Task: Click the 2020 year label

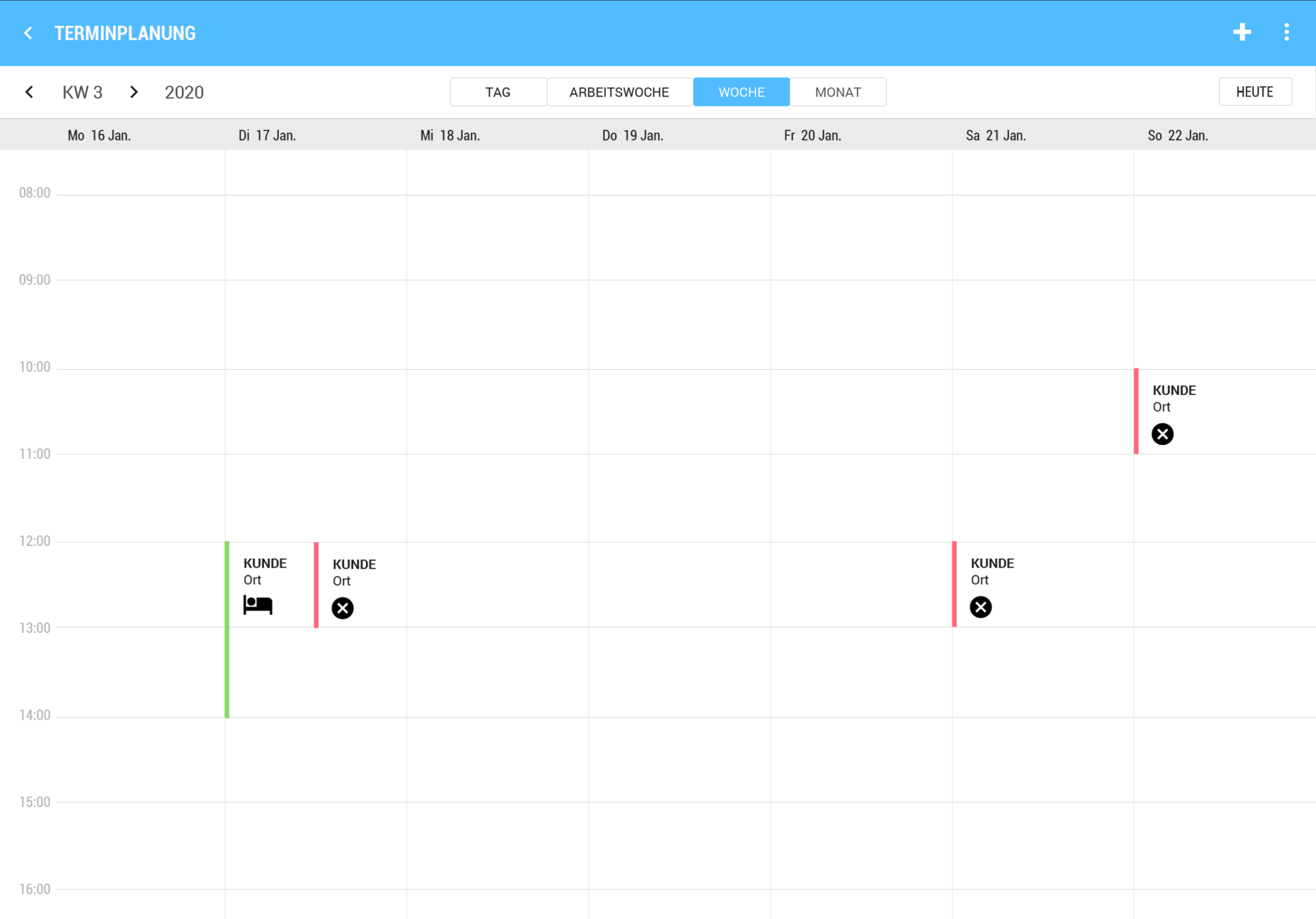Action: (x=184, y=92)
